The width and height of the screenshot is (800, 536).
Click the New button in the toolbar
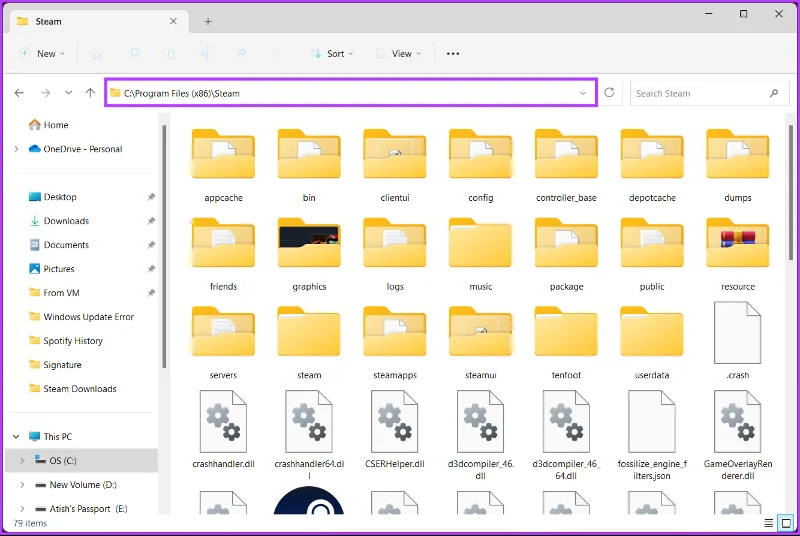coord(42,54)
